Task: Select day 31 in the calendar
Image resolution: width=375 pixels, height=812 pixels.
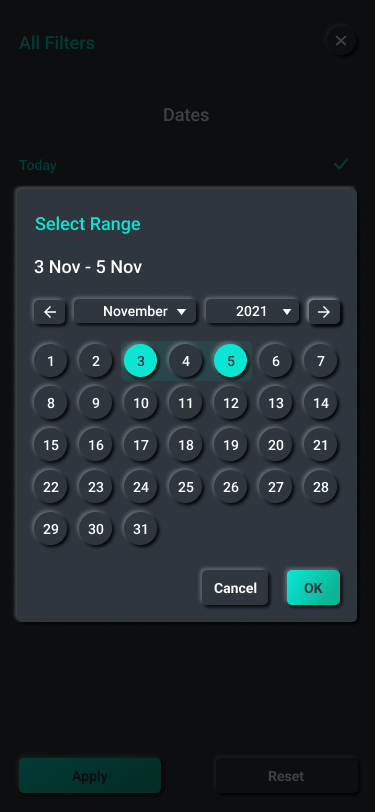Action: (x=140, y=529)
